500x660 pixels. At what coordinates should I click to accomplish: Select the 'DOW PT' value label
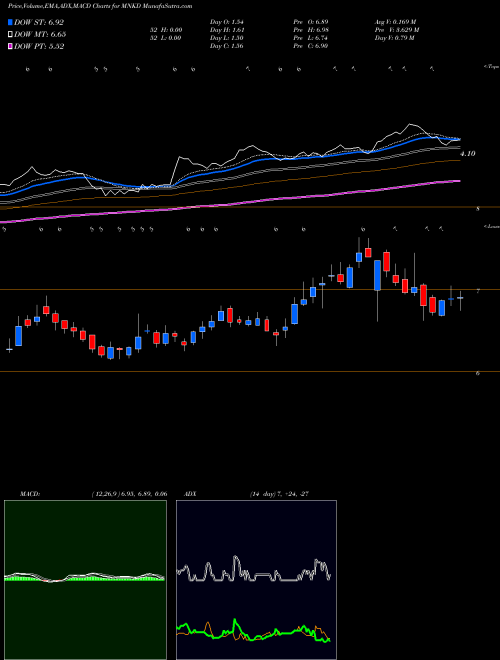[39, 47]
